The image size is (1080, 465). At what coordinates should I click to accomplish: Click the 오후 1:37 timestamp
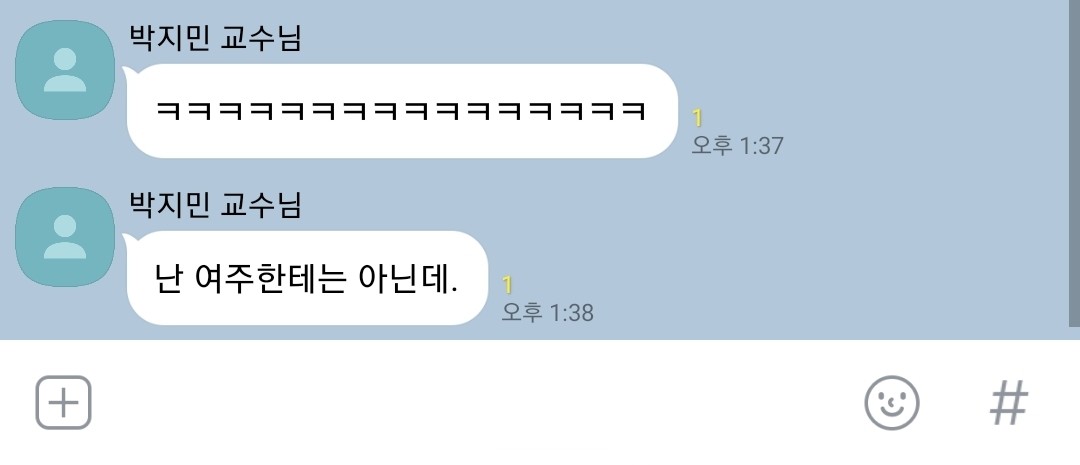737,145
